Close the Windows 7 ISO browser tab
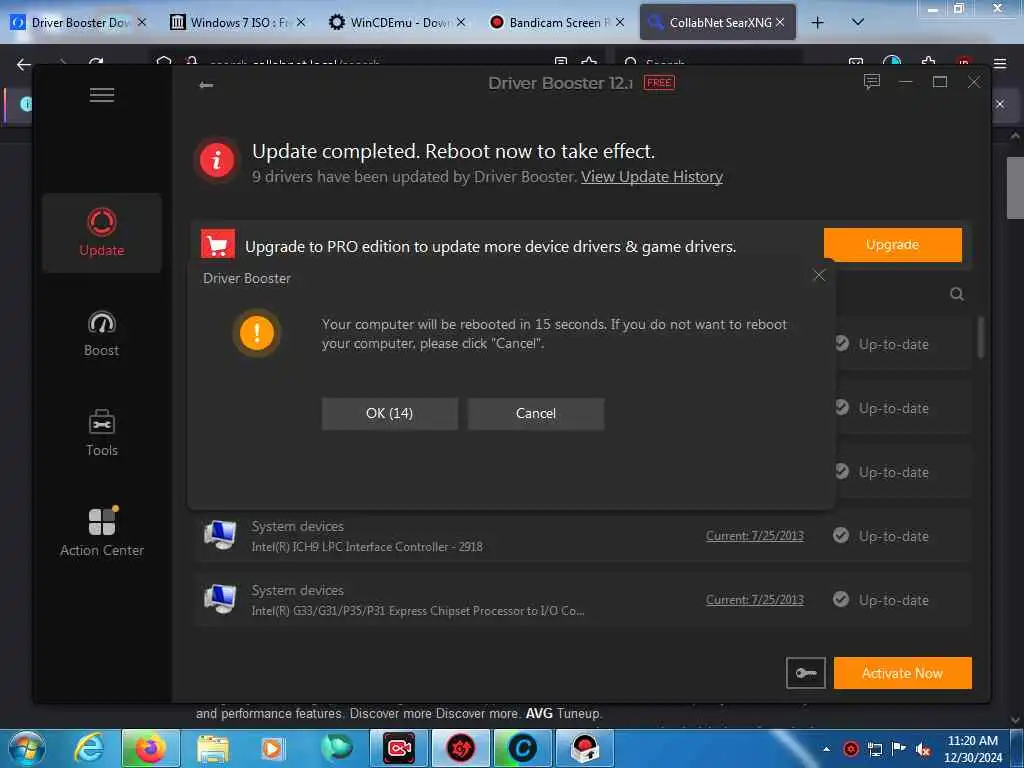The height and width of the screenshot is (768, 1024). [x=301, y=22]
